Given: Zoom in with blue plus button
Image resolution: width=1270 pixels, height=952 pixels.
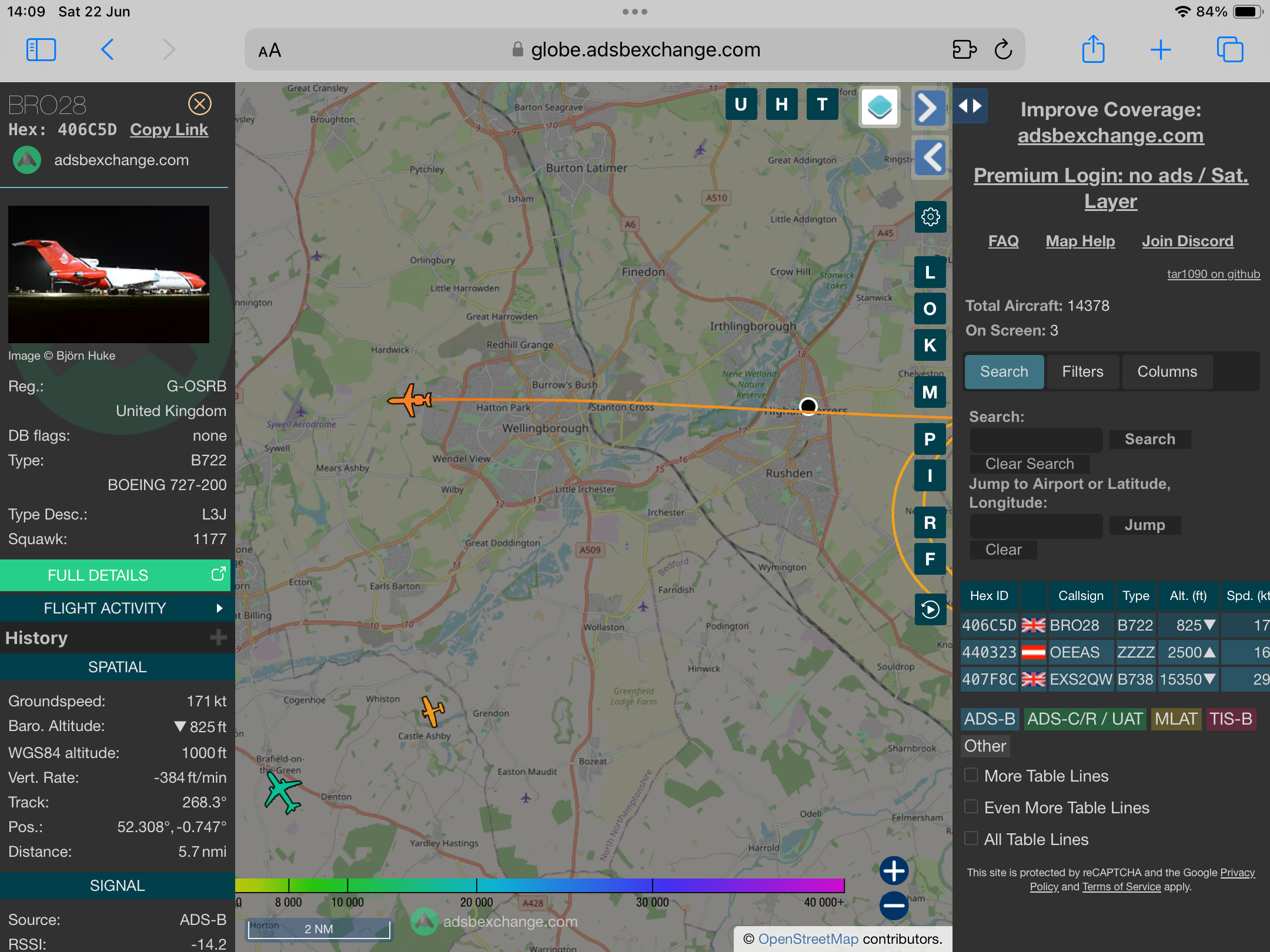Looking at the screenshot, I should (x=894, y=870).
